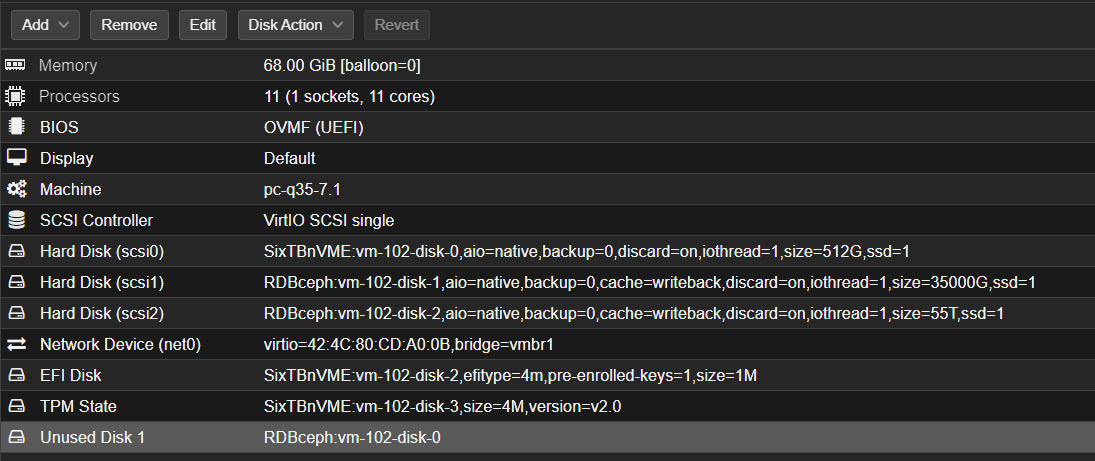This screenshot has height=461, width=1095.
Task: Click the Processors CPU chip icon
Action: point(15,96)
